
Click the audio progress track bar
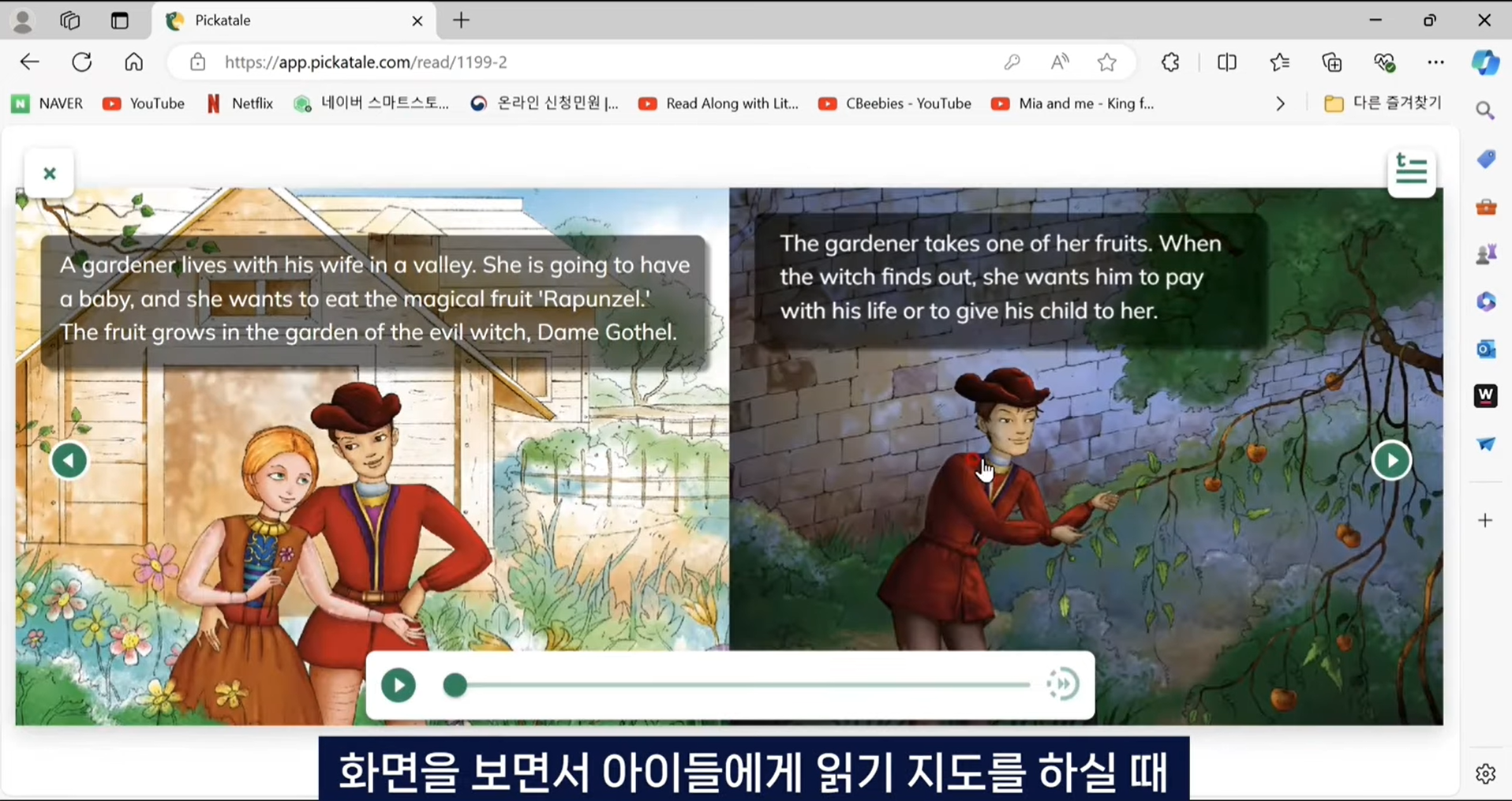[742, 685]
